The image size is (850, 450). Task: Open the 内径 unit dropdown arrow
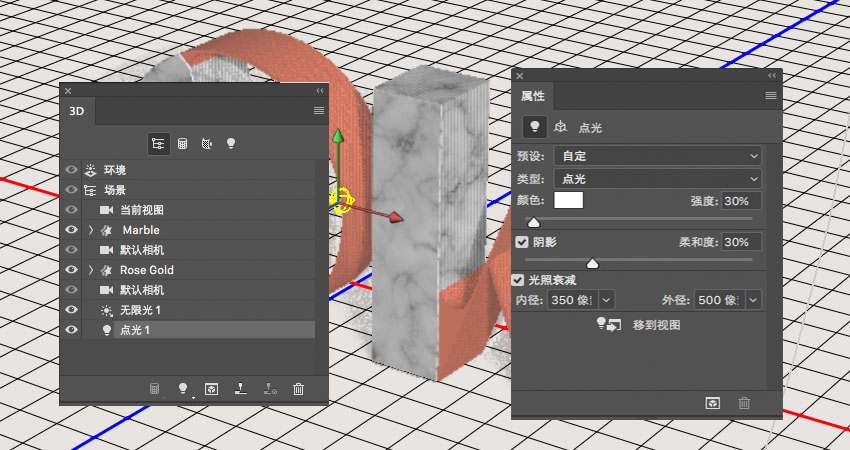click(x=607, y=299)
